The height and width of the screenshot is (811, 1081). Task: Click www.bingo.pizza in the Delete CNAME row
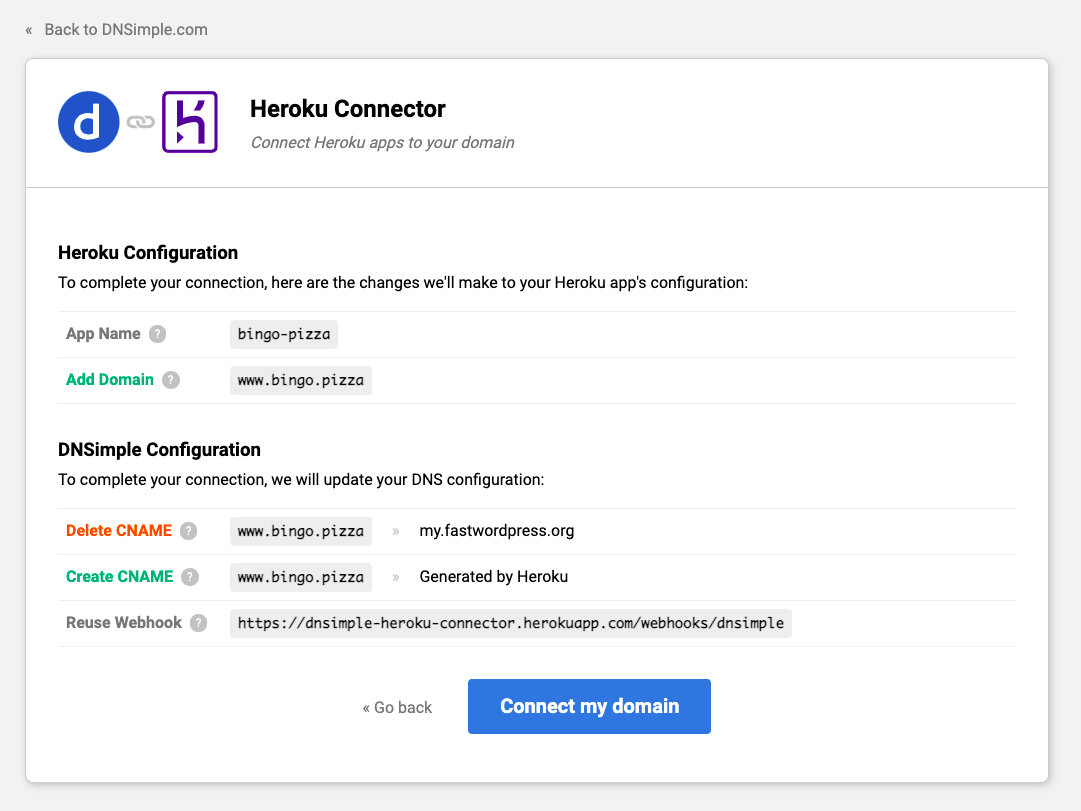pos(300,531)
